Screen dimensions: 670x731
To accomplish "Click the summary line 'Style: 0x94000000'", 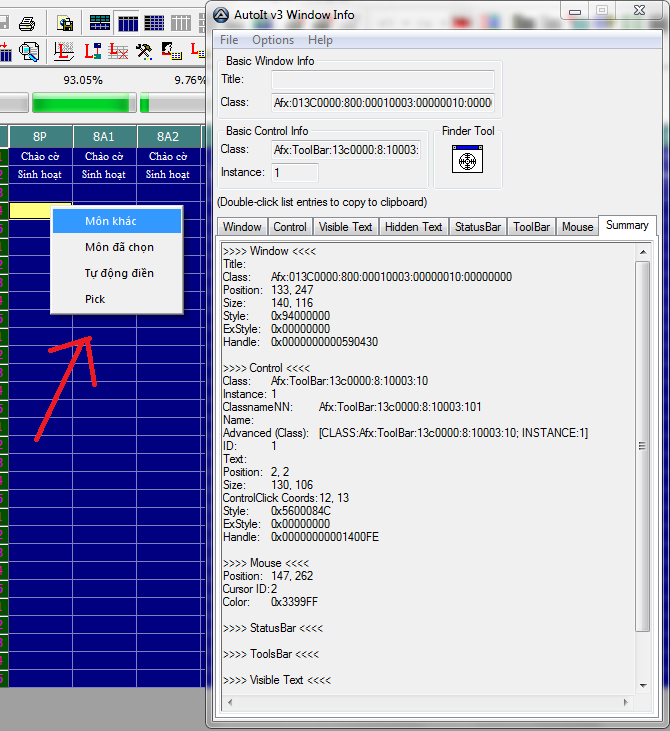I will coord(276,316).
